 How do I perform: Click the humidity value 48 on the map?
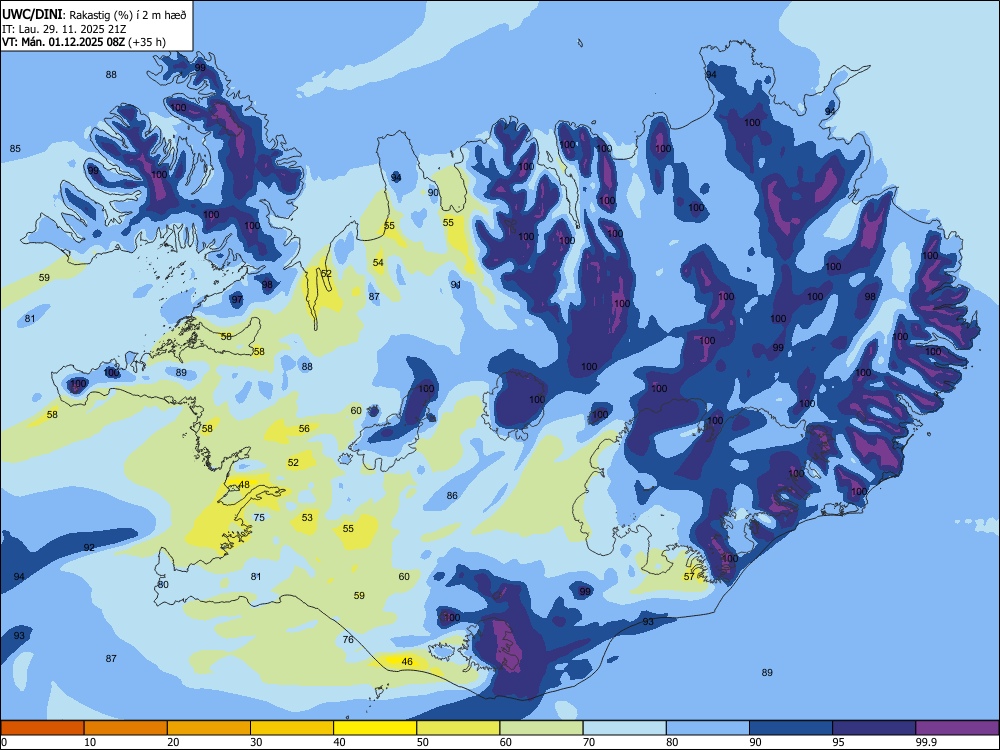click(244, 485)
